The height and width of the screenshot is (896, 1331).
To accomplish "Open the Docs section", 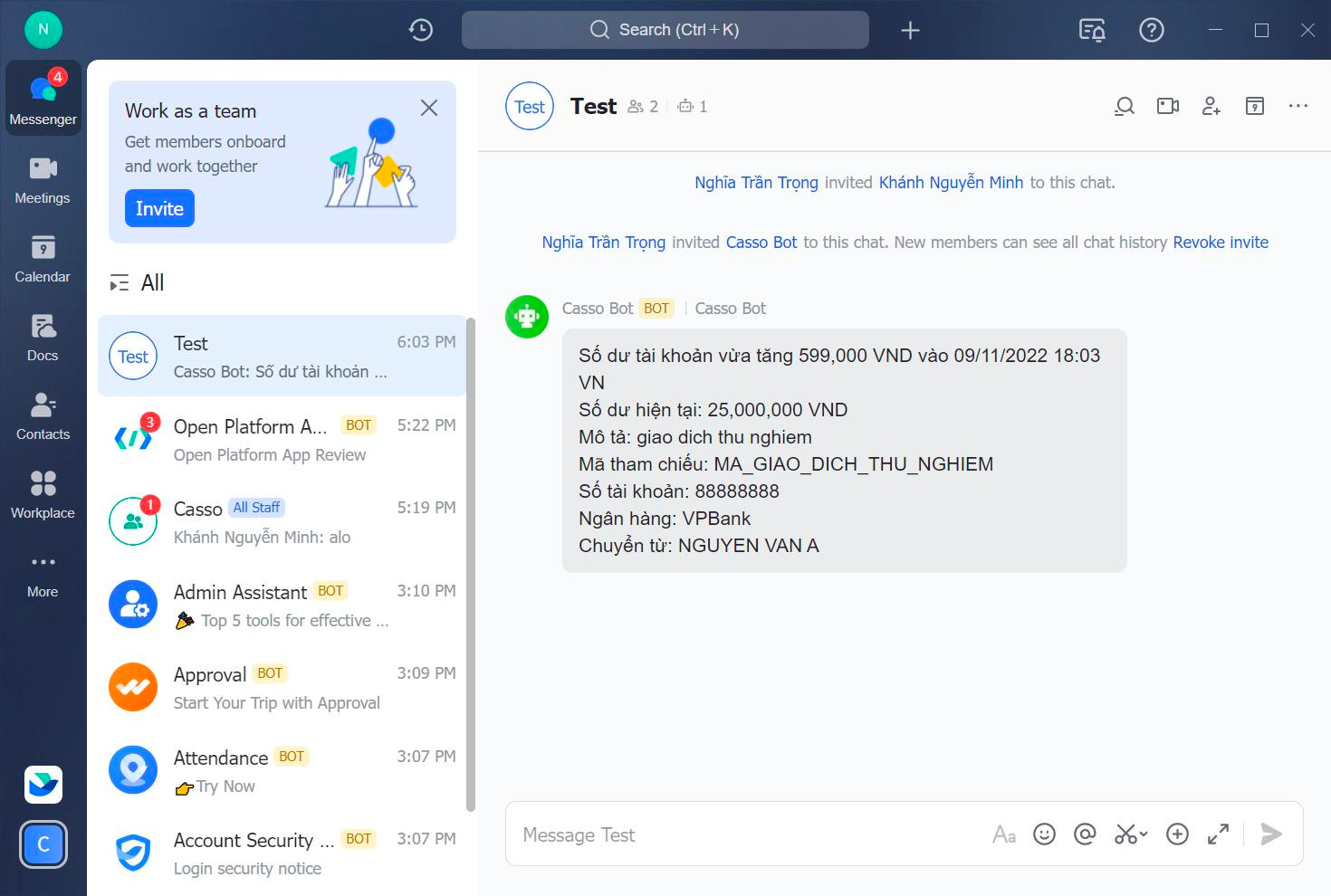I will click(43, 337).
